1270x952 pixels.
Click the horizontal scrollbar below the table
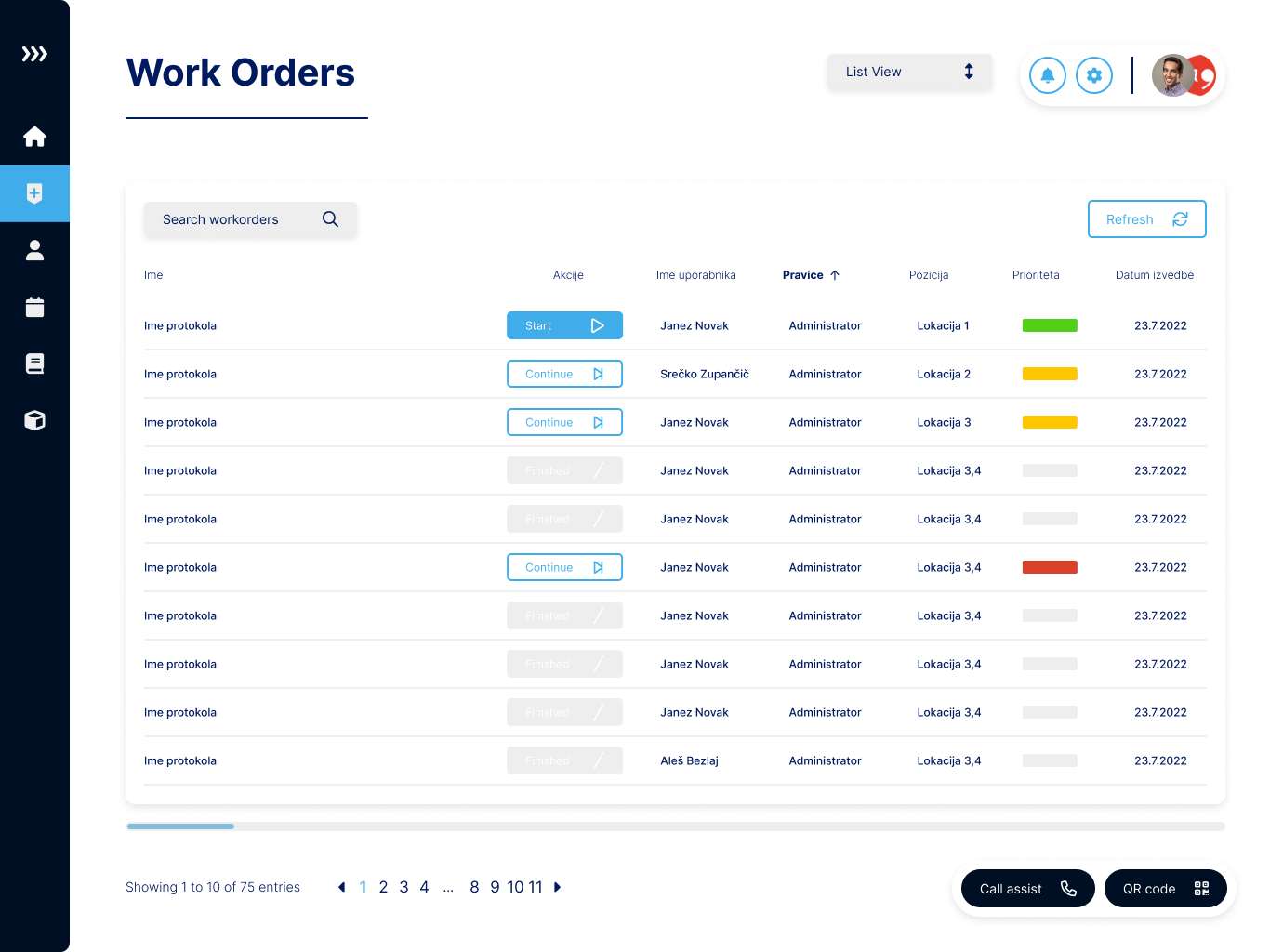click(x=675, y=826)
